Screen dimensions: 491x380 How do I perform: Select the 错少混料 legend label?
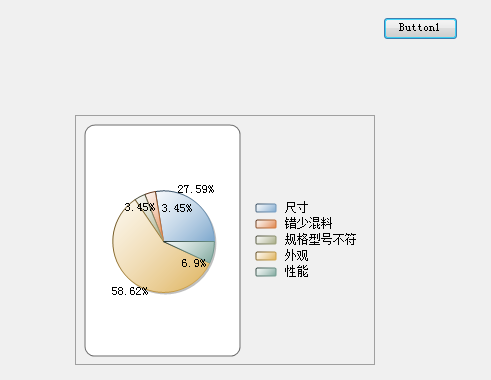tap(308, 224)
